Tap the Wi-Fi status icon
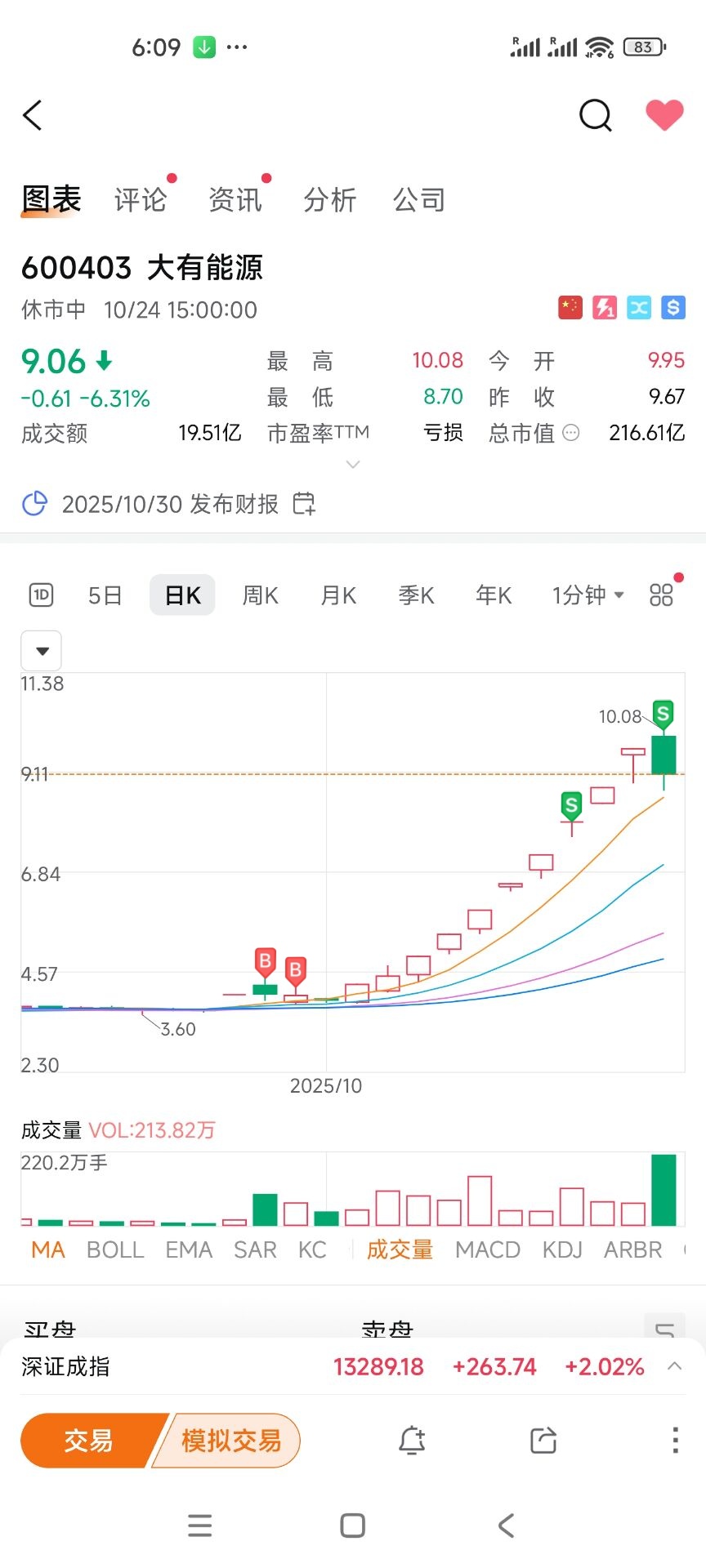 coord(600,47)
